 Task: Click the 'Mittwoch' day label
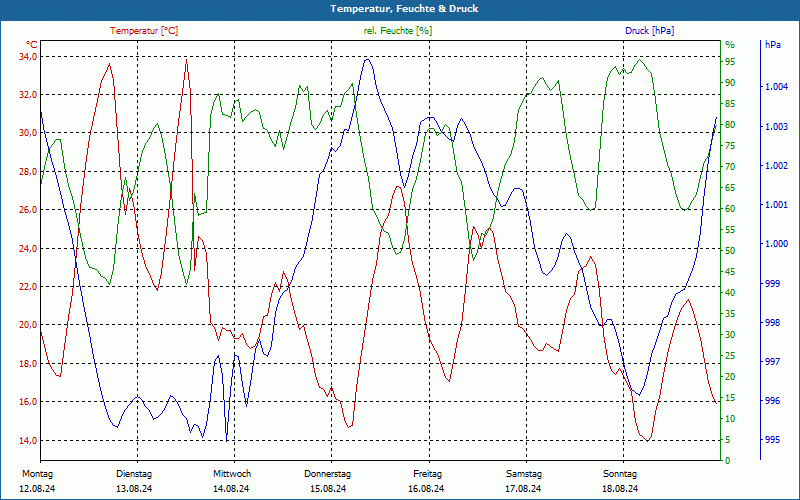[x=232, y=474]
